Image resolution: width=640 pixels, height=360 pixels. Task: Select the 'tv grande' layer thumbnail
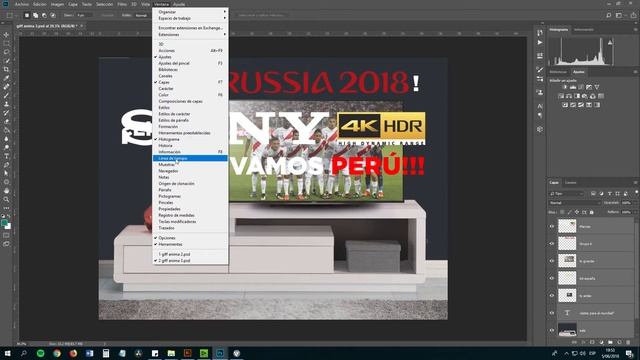tap(567, 261)
